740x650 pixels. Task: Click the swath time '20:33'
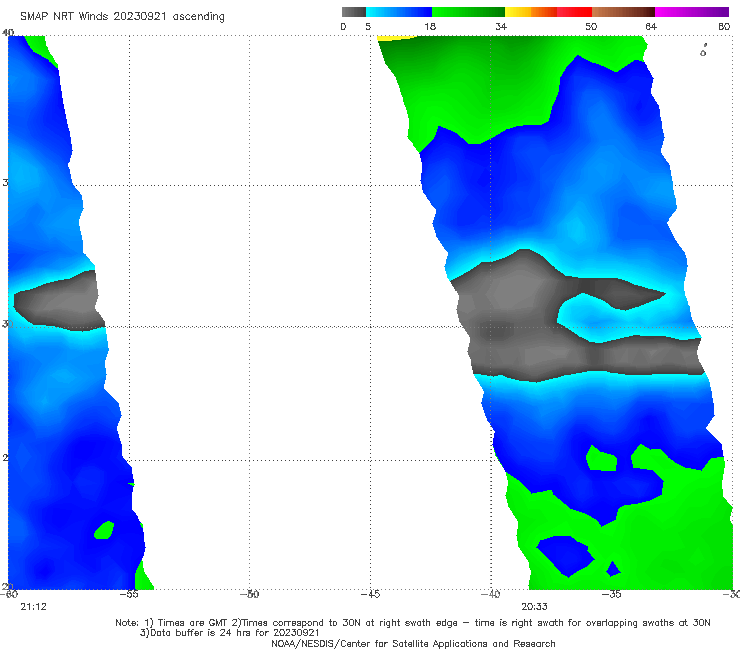coord(534,607)
